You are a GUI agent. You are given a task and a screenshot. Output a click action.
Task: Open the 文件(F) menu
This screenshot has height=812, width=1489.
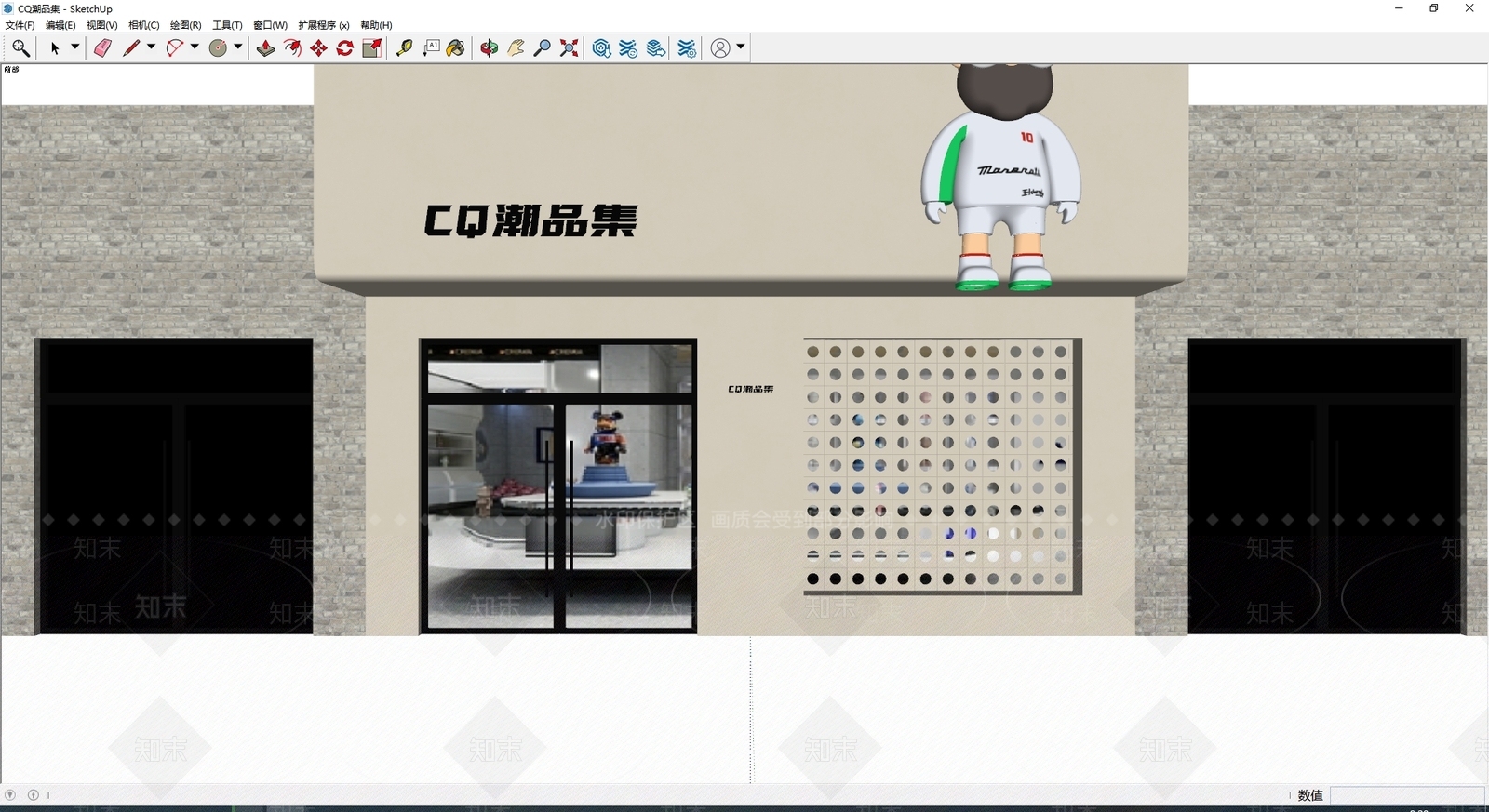[x=20, y=25]
